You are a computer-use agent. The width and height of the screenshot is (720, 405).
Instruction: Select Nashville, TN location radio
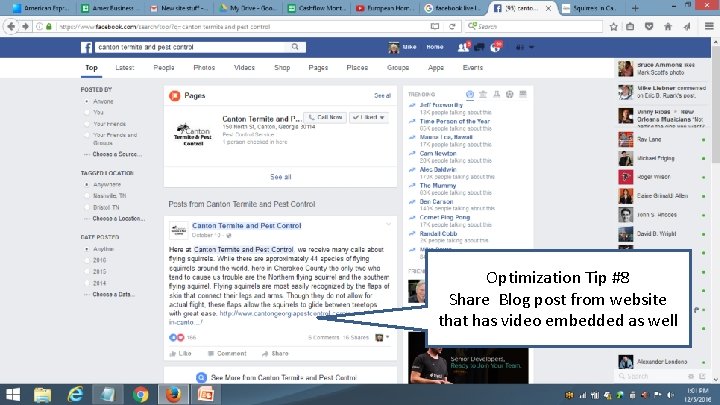click(87, 196)
